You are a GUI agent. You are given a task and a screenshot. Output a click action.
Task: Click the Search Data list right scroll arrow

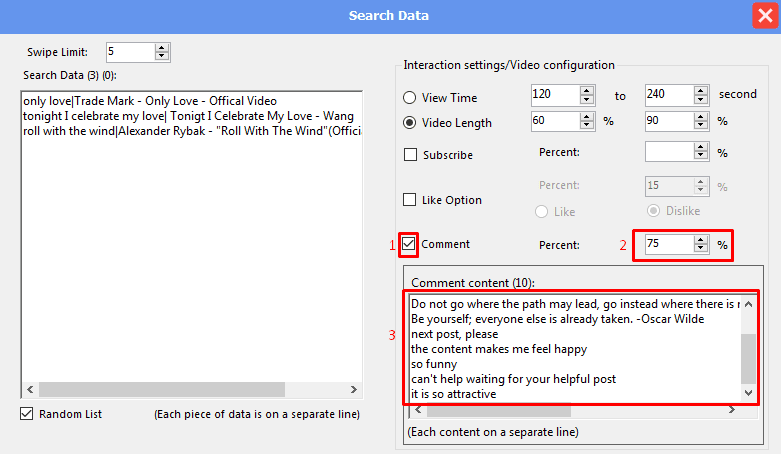[x=354, y=389]
